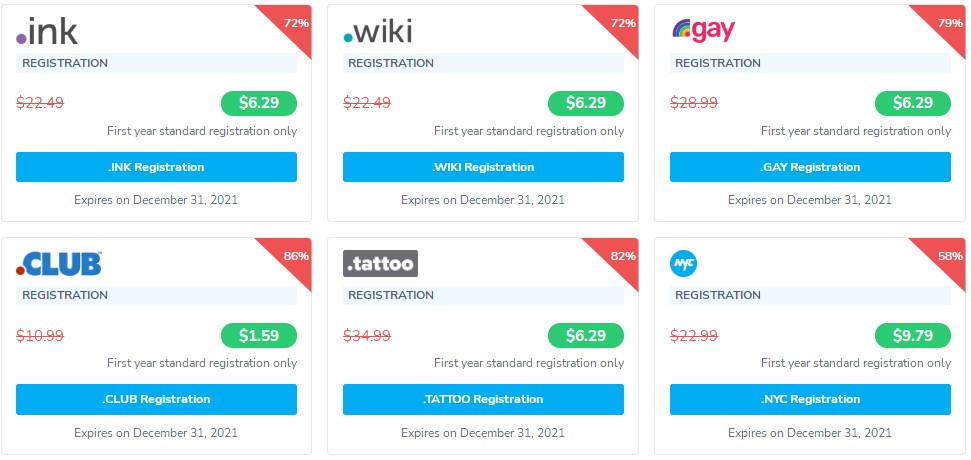971x460 pixels.
Task: Click the $6.29 price pill for .tattoo
Action: pyautogui.click(x=585, y=335)
